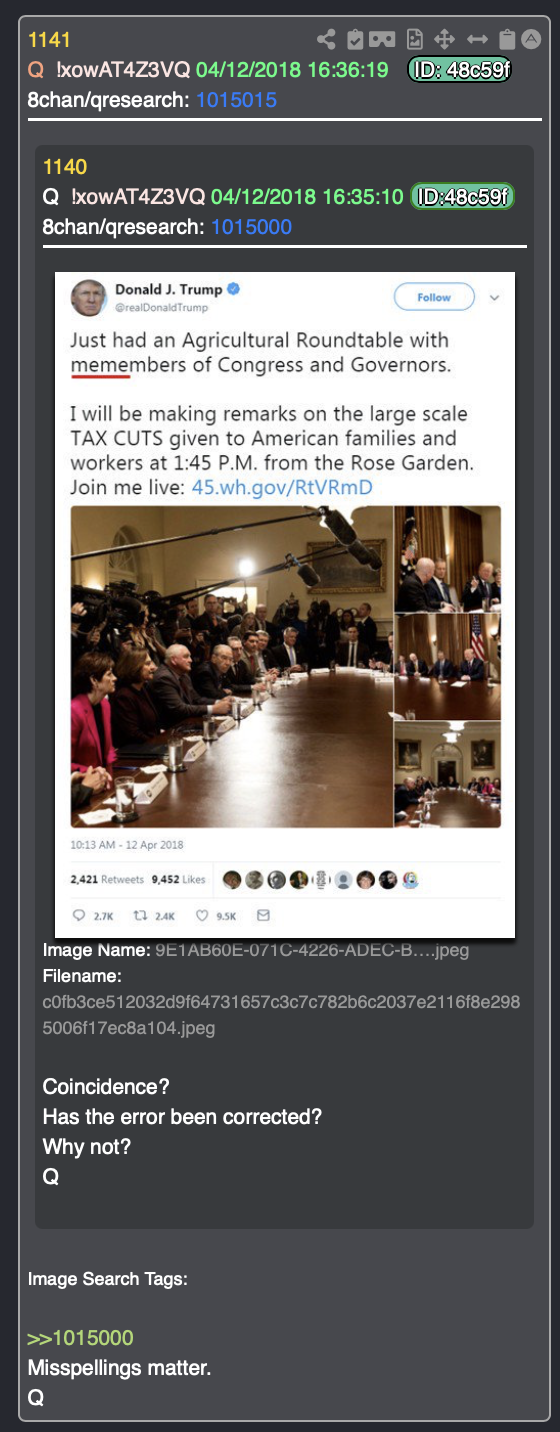
Task: Open the 8chan post link 1015000
Action: pos(251,227)
